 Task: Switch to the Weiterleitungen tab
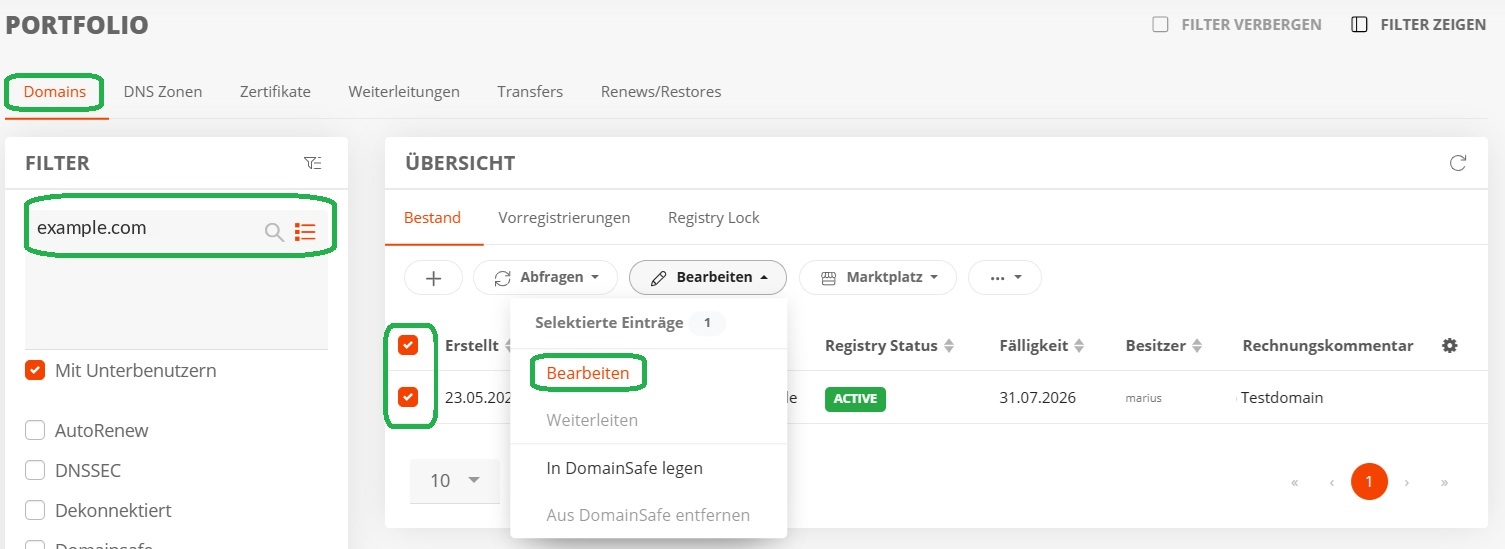pyautogui.click(x=404, y=92)
